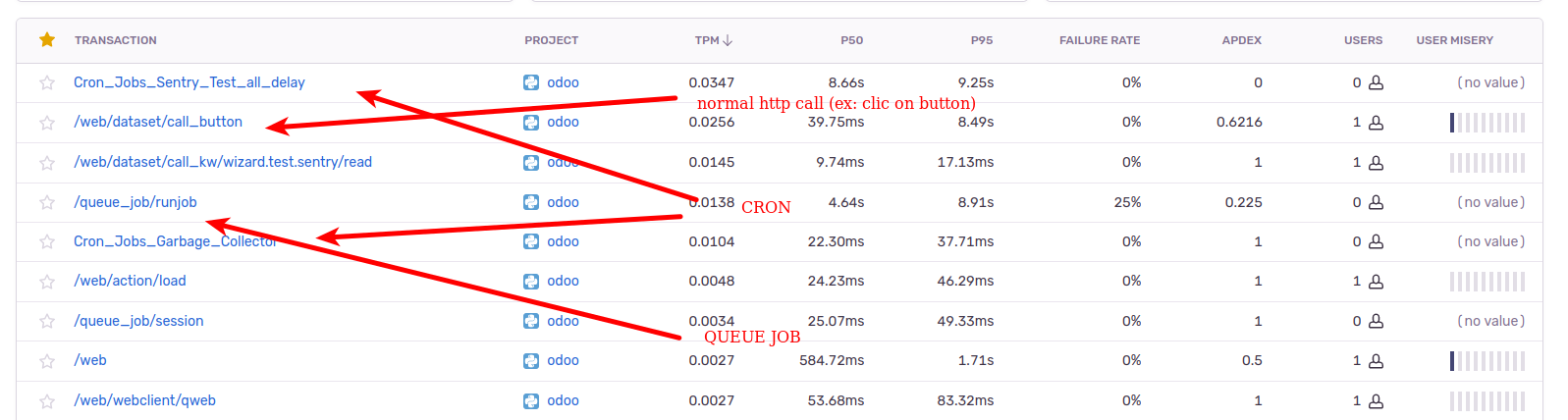Open odoo project link in /web/webclient/qweb row
Image resolution: width=1568 pixels, height=420 pixels.
pyautogui.click(x=563, y=400)
